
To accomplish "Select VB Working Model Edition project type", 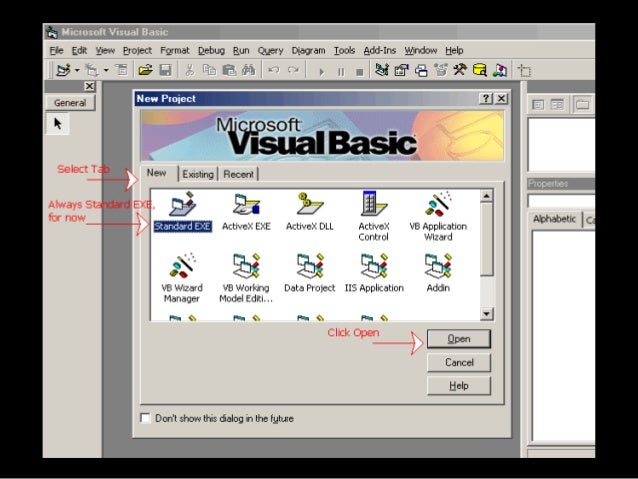I will [x=246, y=278].
